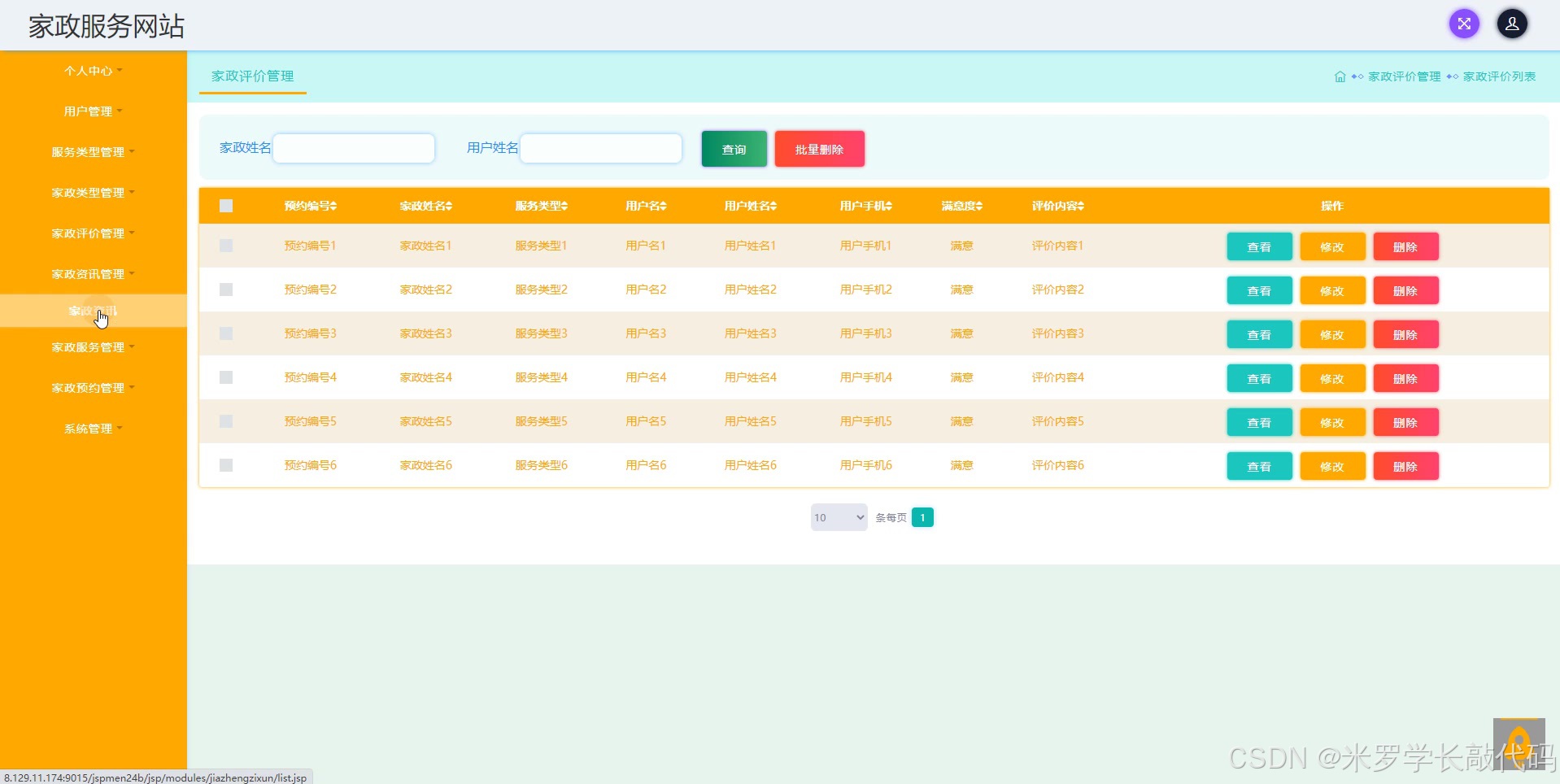This screenshot has width=1560, height=784.
Task: Expand 系统管理 sidebar menu
Action: [94, 429]
